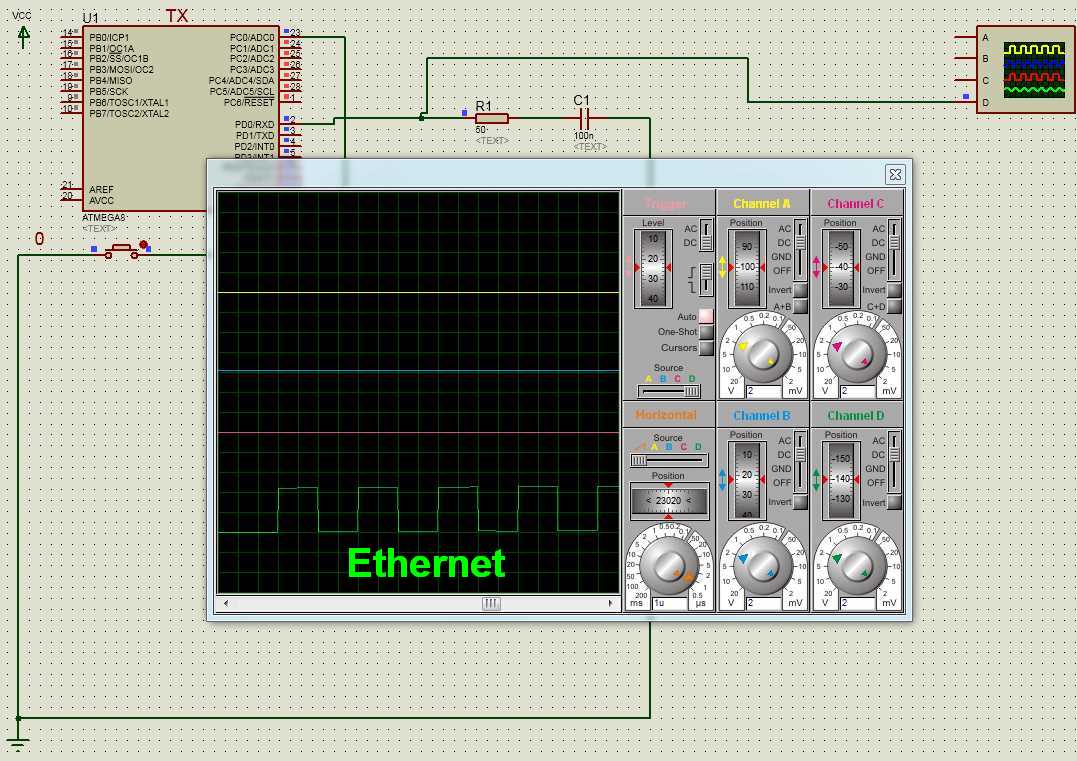Viewport: 1077px width, 761px height.
Task: Click magenta Channel C position arrow icon
Action: [x=816, y=266]
